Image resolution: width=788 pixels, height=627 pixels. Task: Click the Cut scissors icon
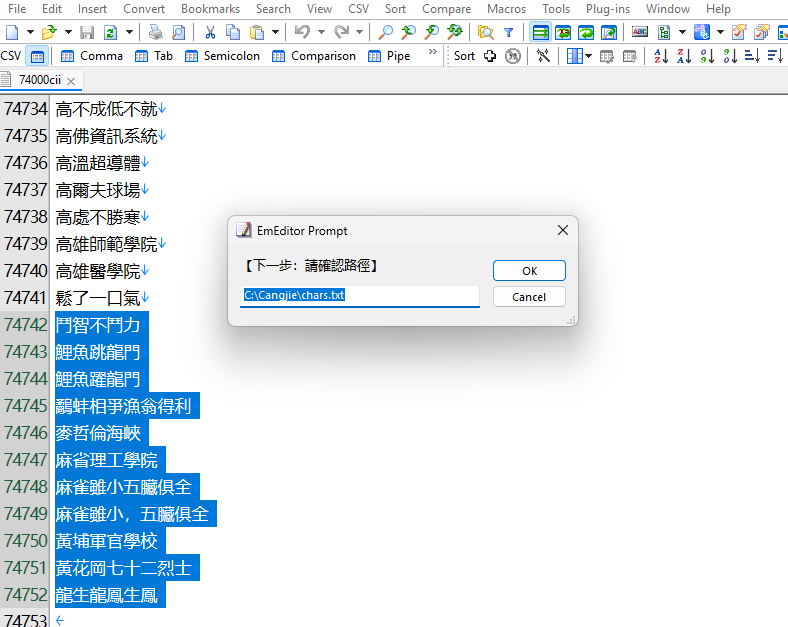(x=210, y=33)
